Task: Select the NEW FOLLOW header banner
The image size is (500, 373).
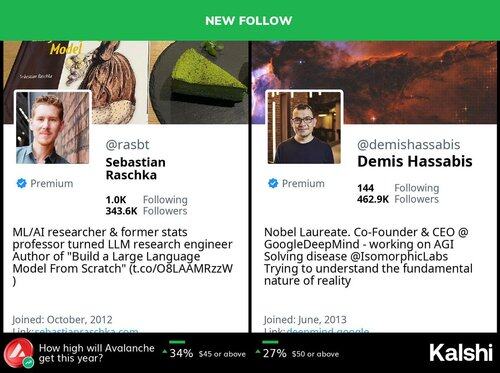Action: pos(250,20)
